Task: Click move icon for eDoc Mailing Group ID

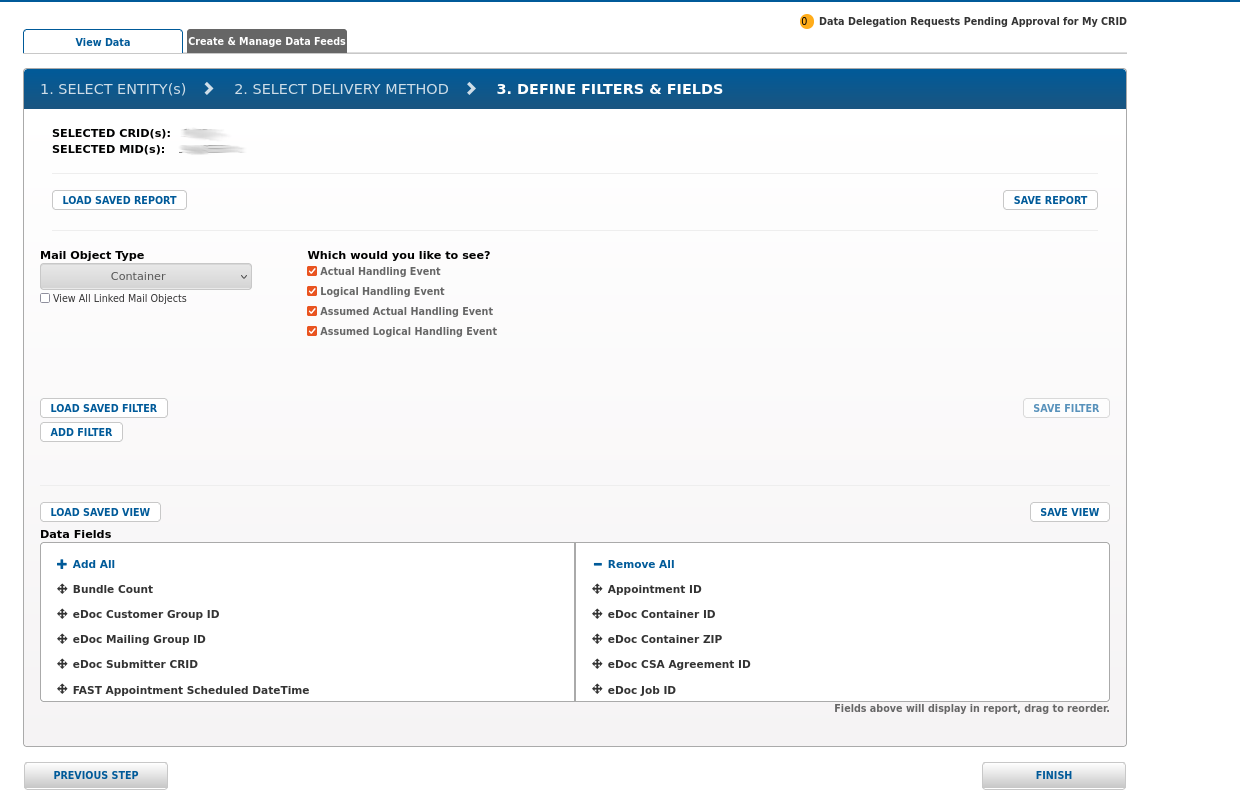Action: [x=62, y=640]
